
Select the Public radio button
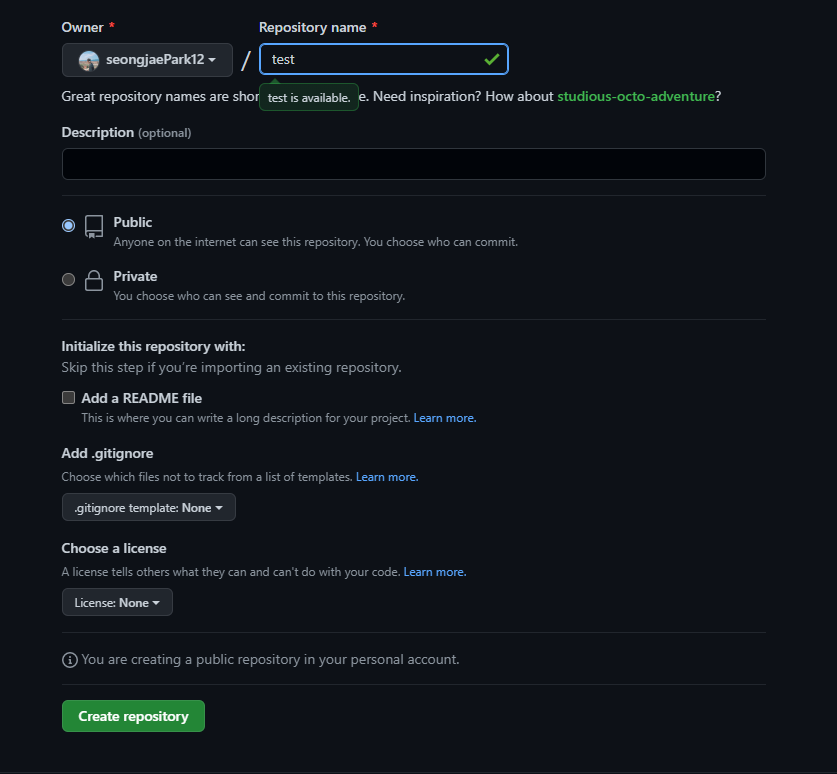coord(68,226)
